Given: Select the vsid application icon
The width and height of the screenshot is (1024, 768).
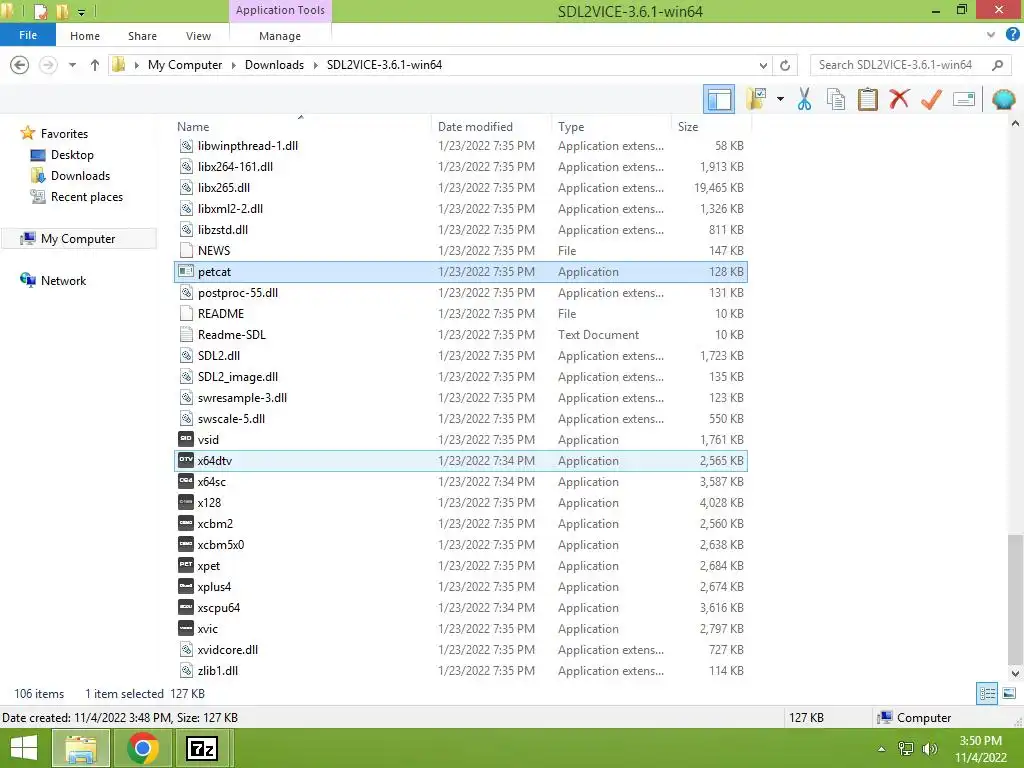Looking at the screenshot, I should tap(186, 440).
